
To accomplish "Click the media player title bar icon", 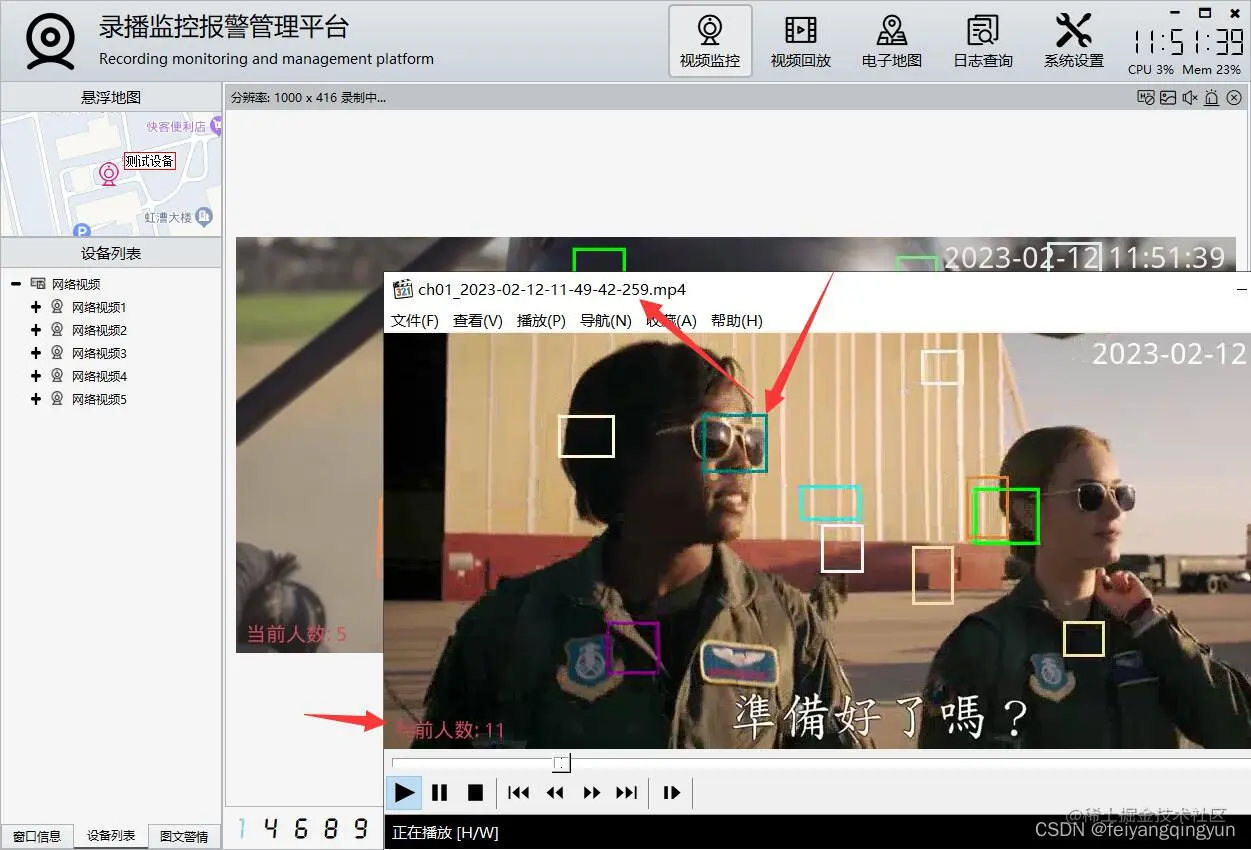I will pyautogui.click(x=403, y=290).
